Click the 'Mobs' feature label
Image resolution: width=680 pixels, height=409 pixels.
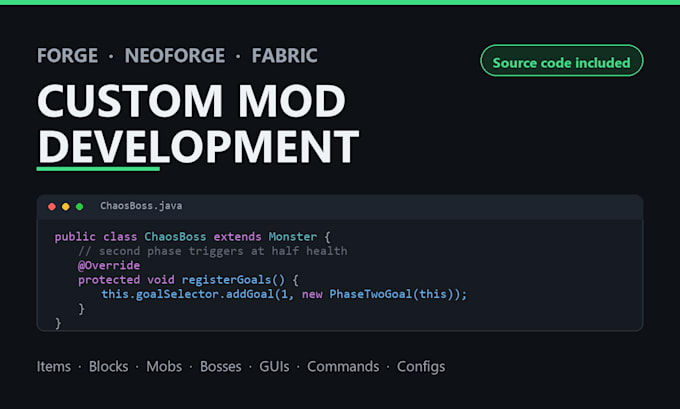click(x=164, y=367)
